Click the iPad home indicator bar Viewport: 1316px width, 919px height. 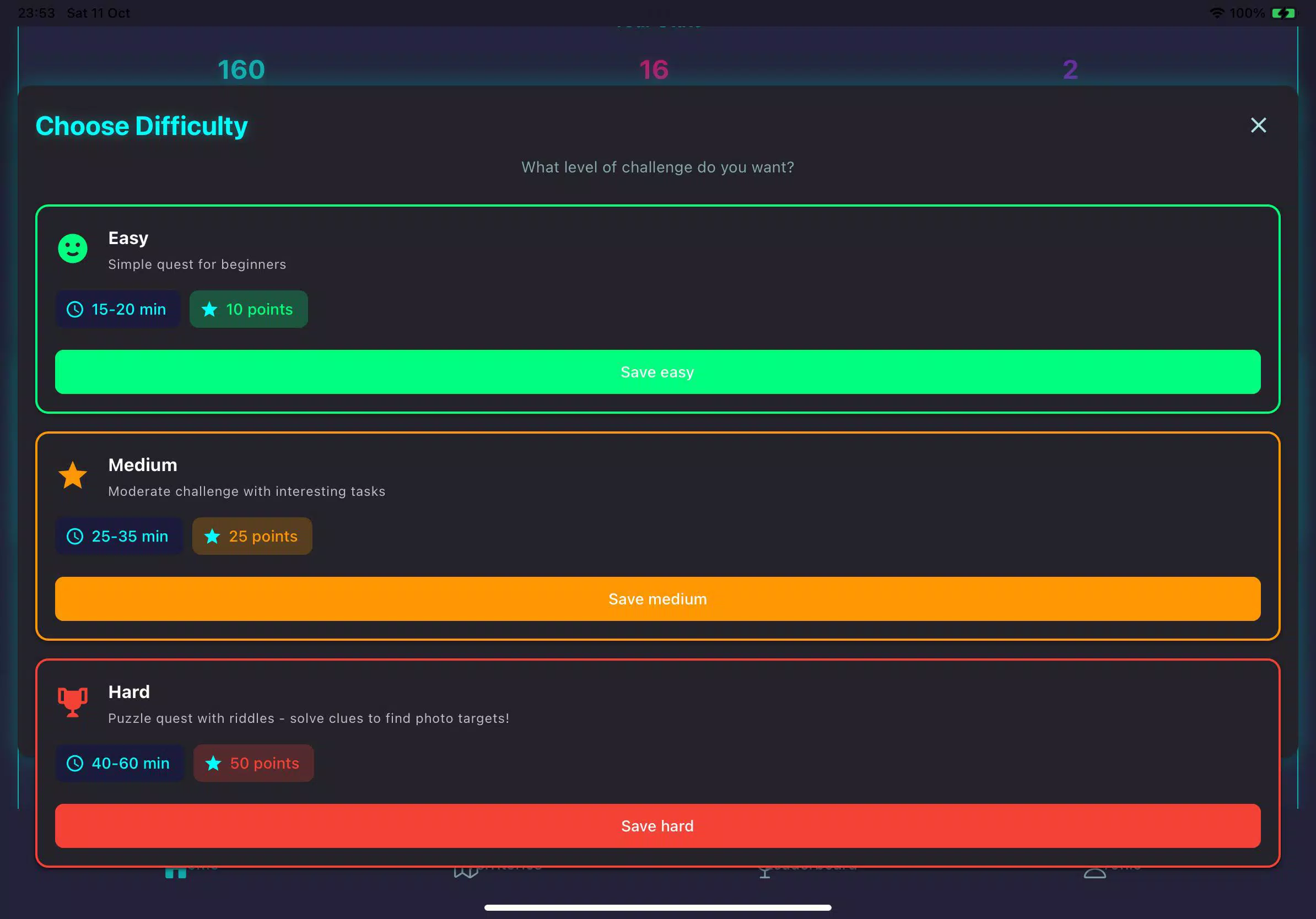[x=657, y=907]
